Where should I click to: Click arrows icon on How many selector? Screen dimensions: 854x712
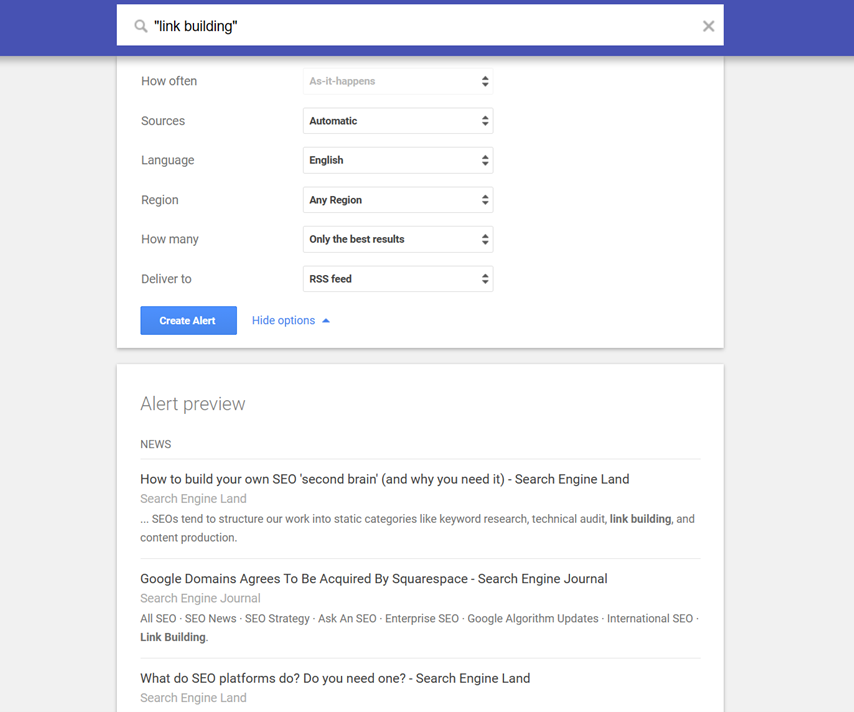[x=485, y=239]
